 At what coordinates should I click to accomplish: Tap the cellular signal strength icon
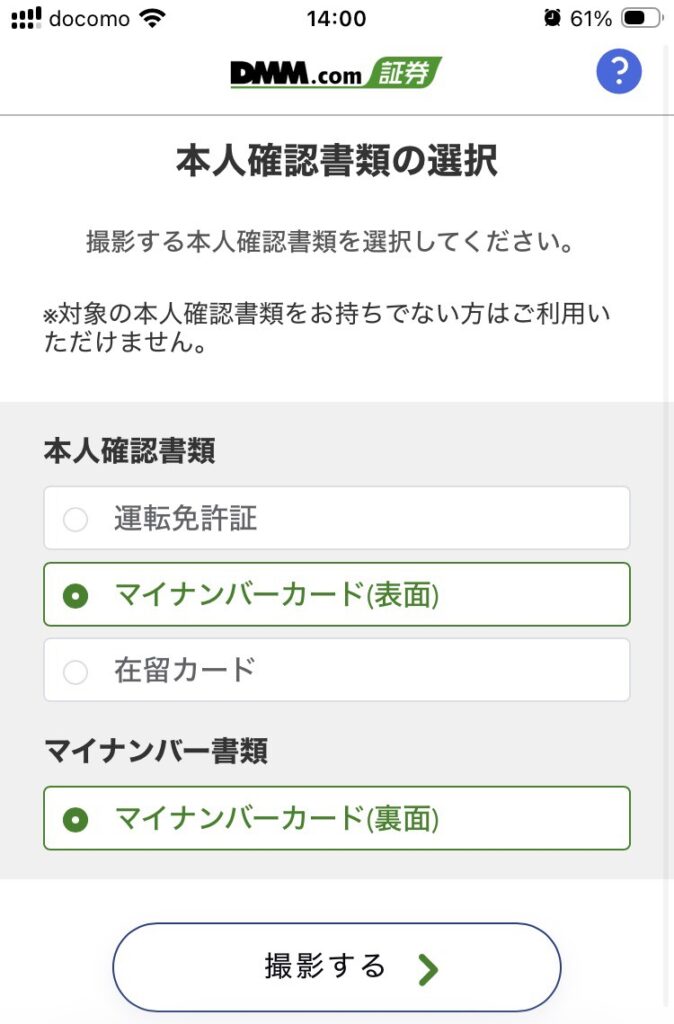point(26,18)
